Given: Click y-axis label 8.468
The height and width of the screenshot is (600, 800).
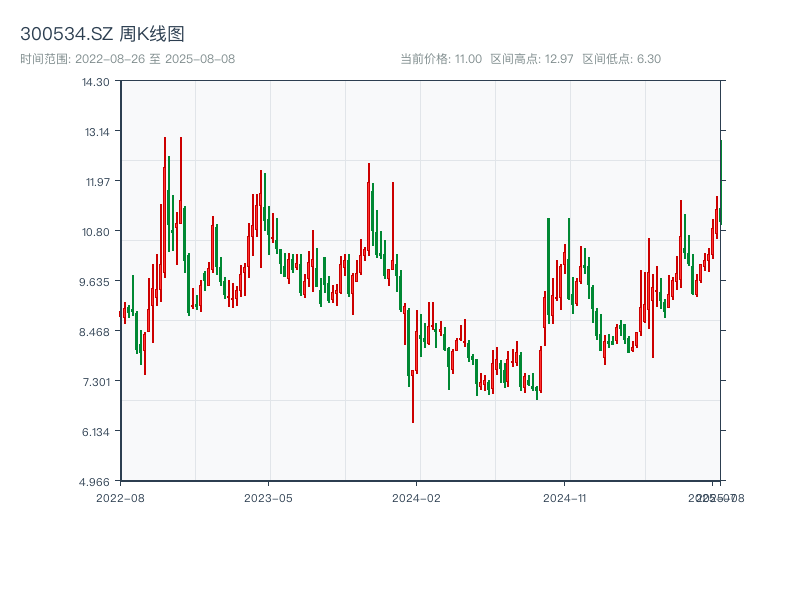Looking at the screenshot, I should coord(94,332).
